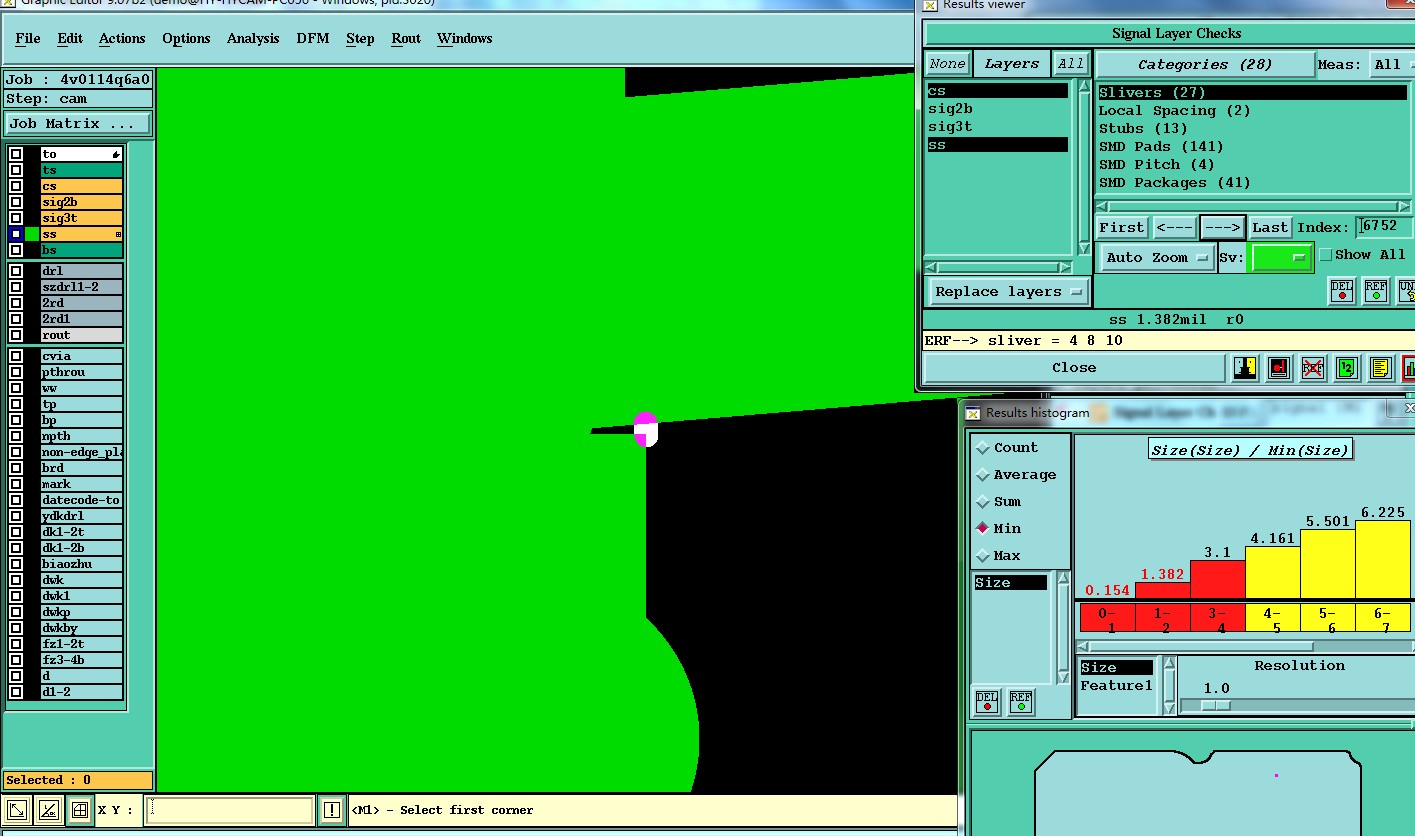Click the absolute coordinates icon in status bar
1415x836 pixels.
(16, 810)
